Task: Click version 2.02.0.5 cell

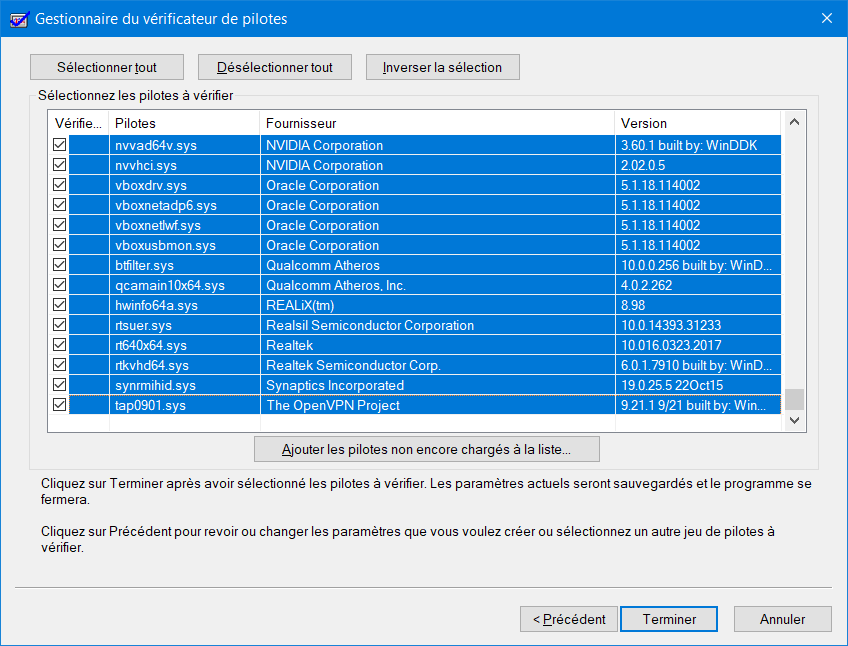Action: 698,165
